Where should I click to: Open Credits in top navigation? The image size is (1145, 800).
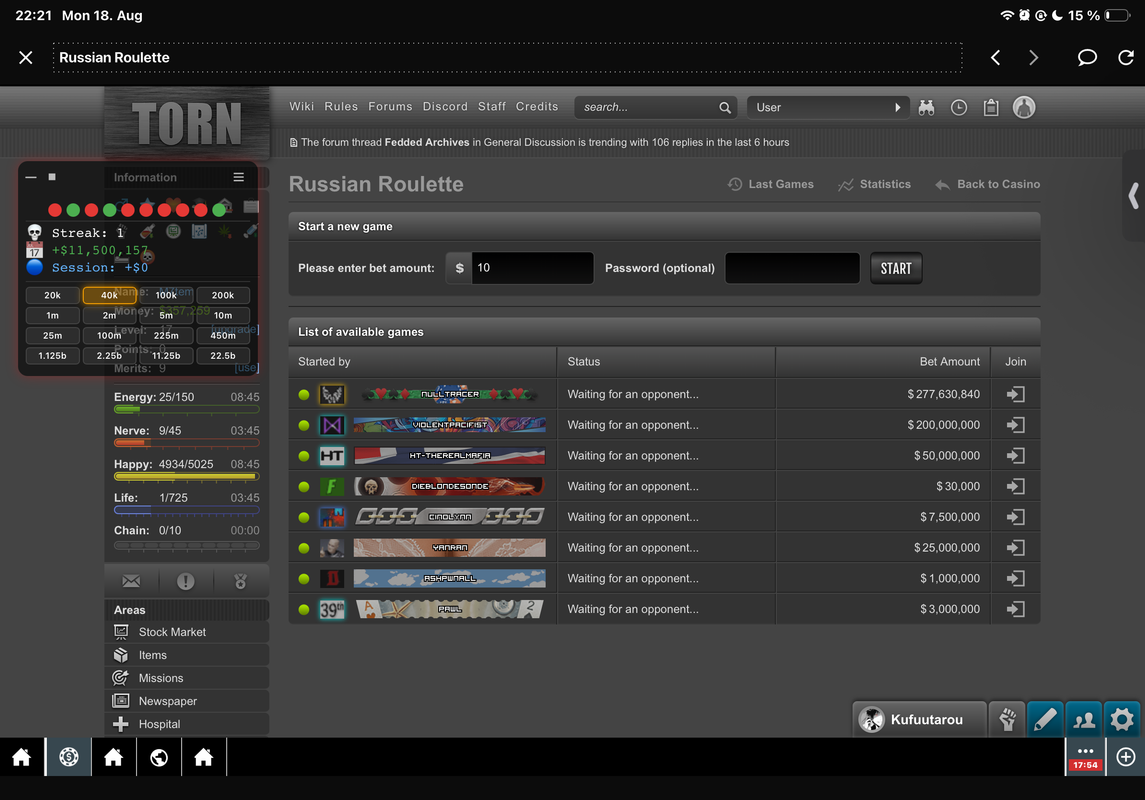537,107
